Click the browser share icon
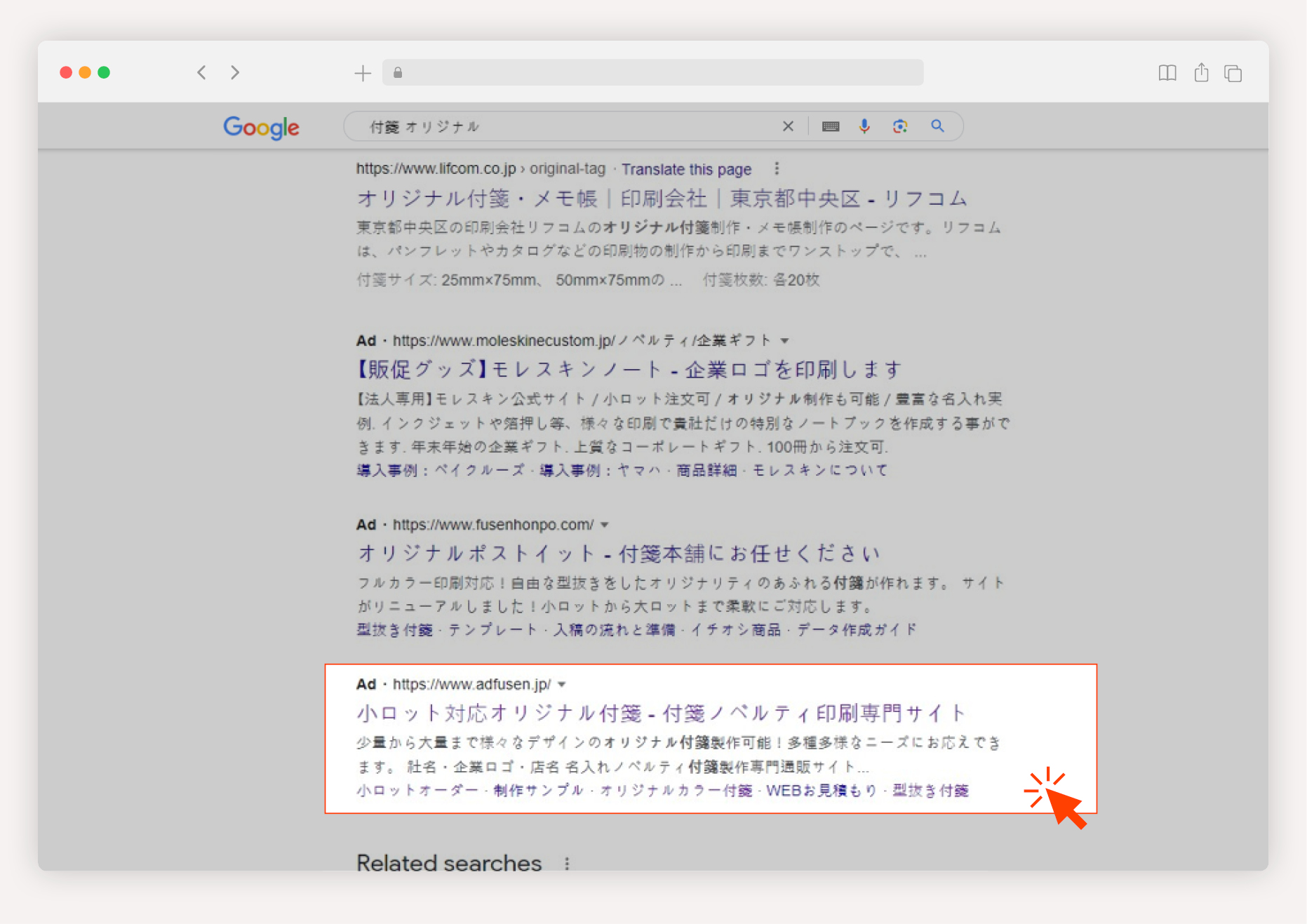1307x924 pixels. pos(1201,72)
